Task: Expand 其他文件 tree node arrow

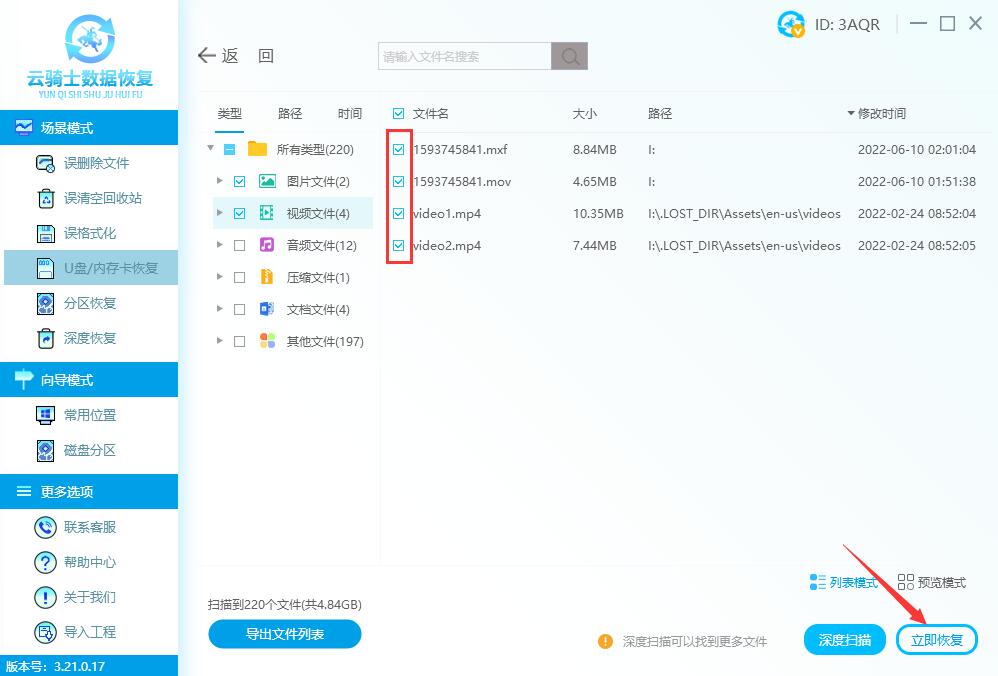Action: (220, 341)
